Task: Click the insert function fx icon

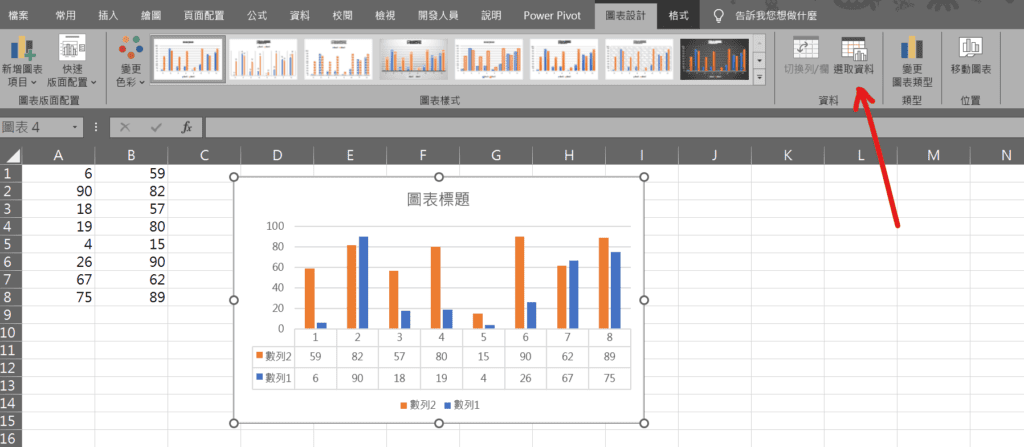Action: click(x=186, y=127)
